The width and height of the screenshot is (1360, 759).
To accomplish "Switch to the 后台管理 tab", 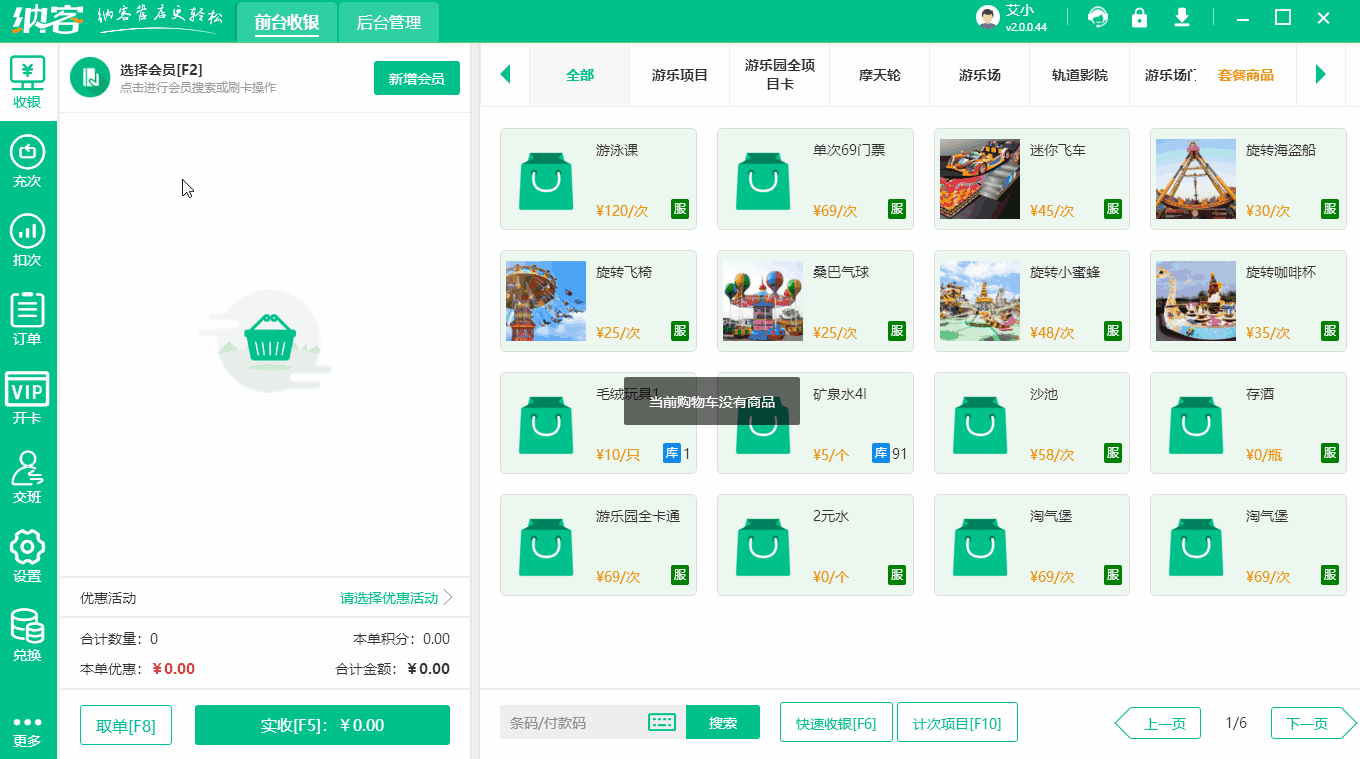I will click(388, 21).
